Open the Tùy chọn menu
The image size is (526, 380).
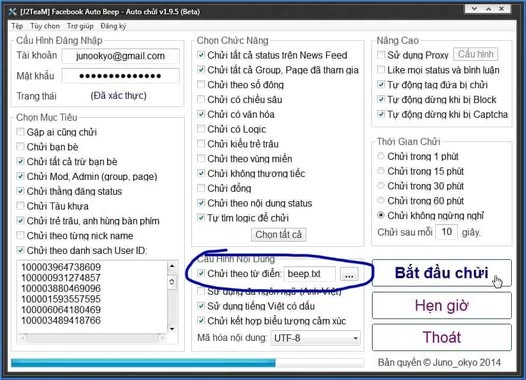pos(45,26)
